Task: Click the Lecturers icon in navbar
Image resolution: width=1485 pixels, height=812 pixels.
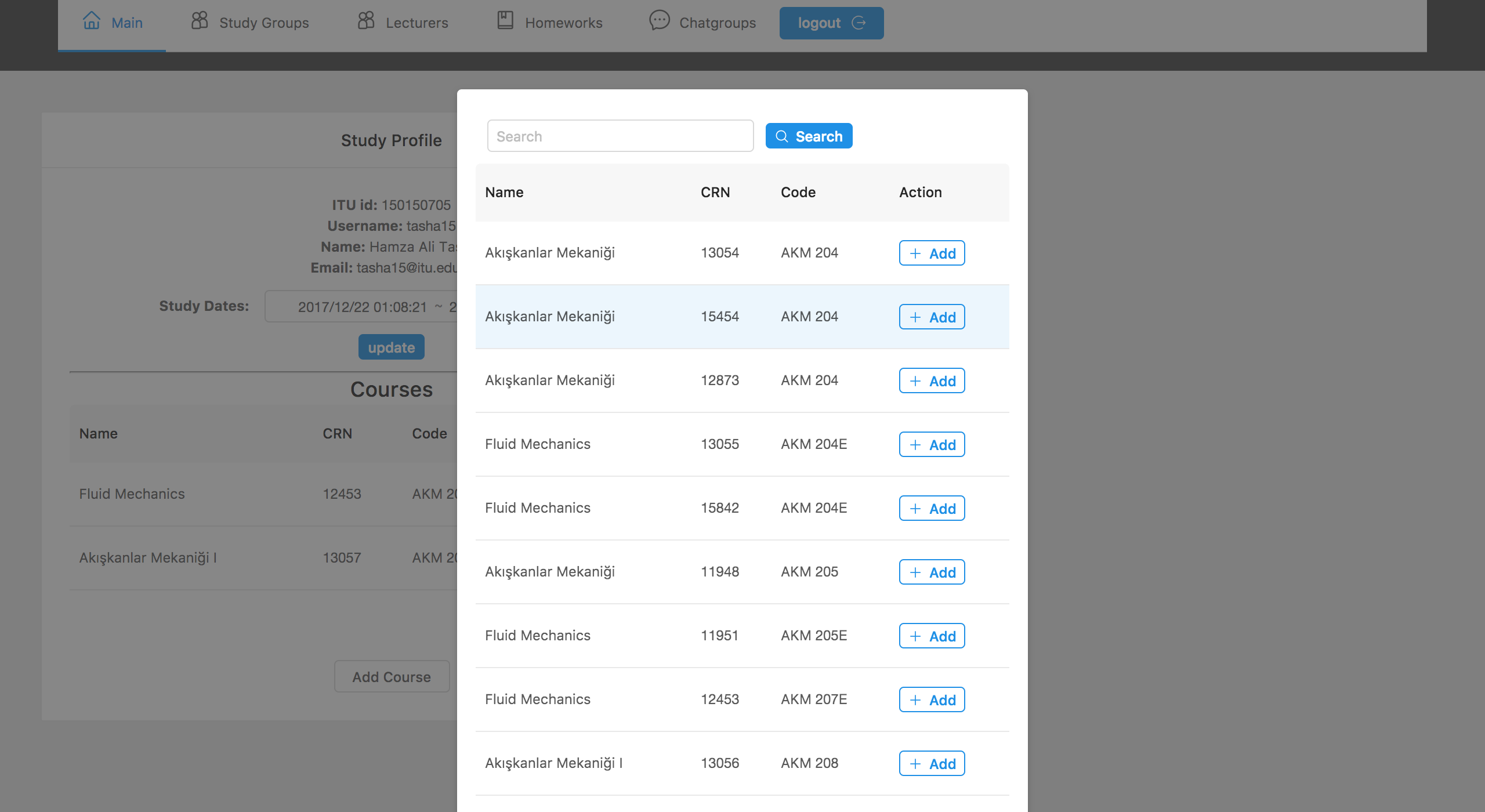Action: [366, 21]
